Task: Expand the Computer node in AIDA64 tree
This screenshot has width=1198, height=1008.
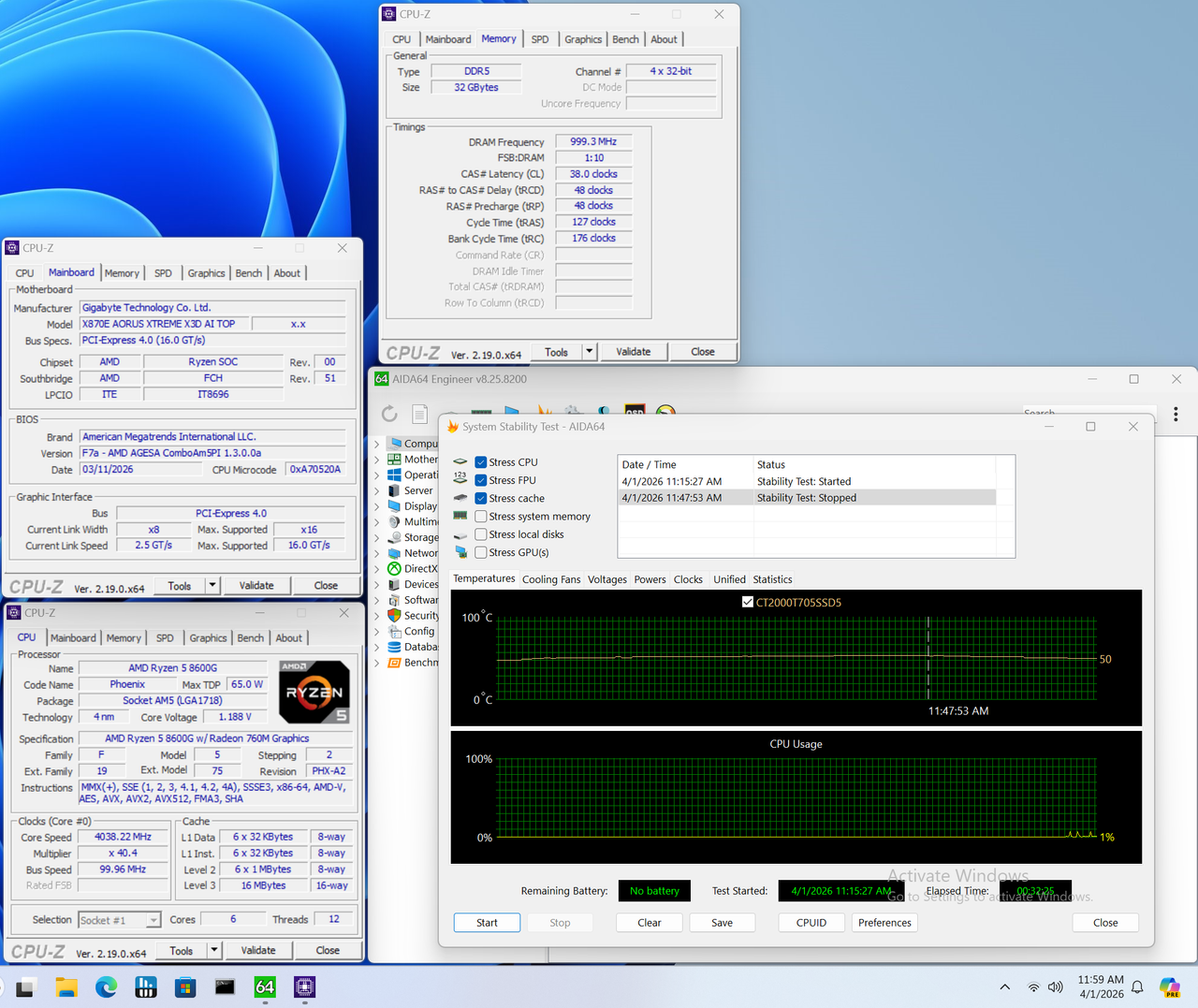Action: click(x=377, y=444)
